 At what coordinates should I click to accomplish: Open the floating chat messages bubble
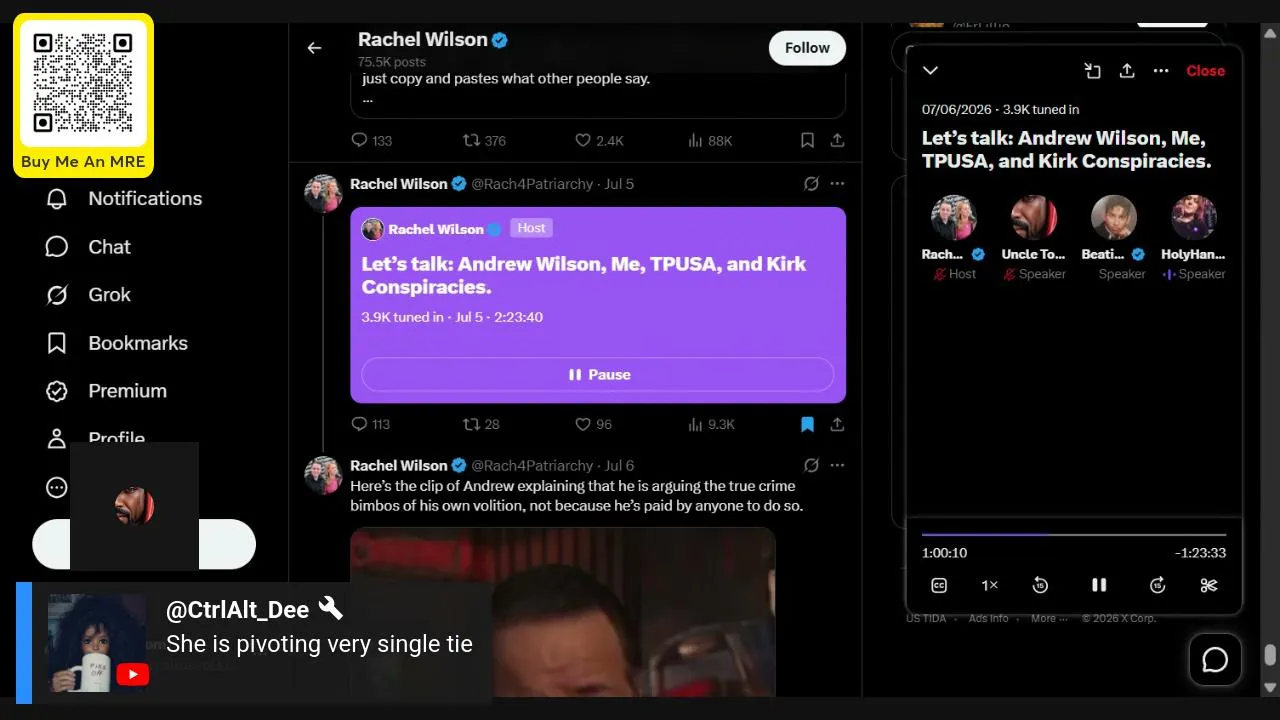(1215, 660)
